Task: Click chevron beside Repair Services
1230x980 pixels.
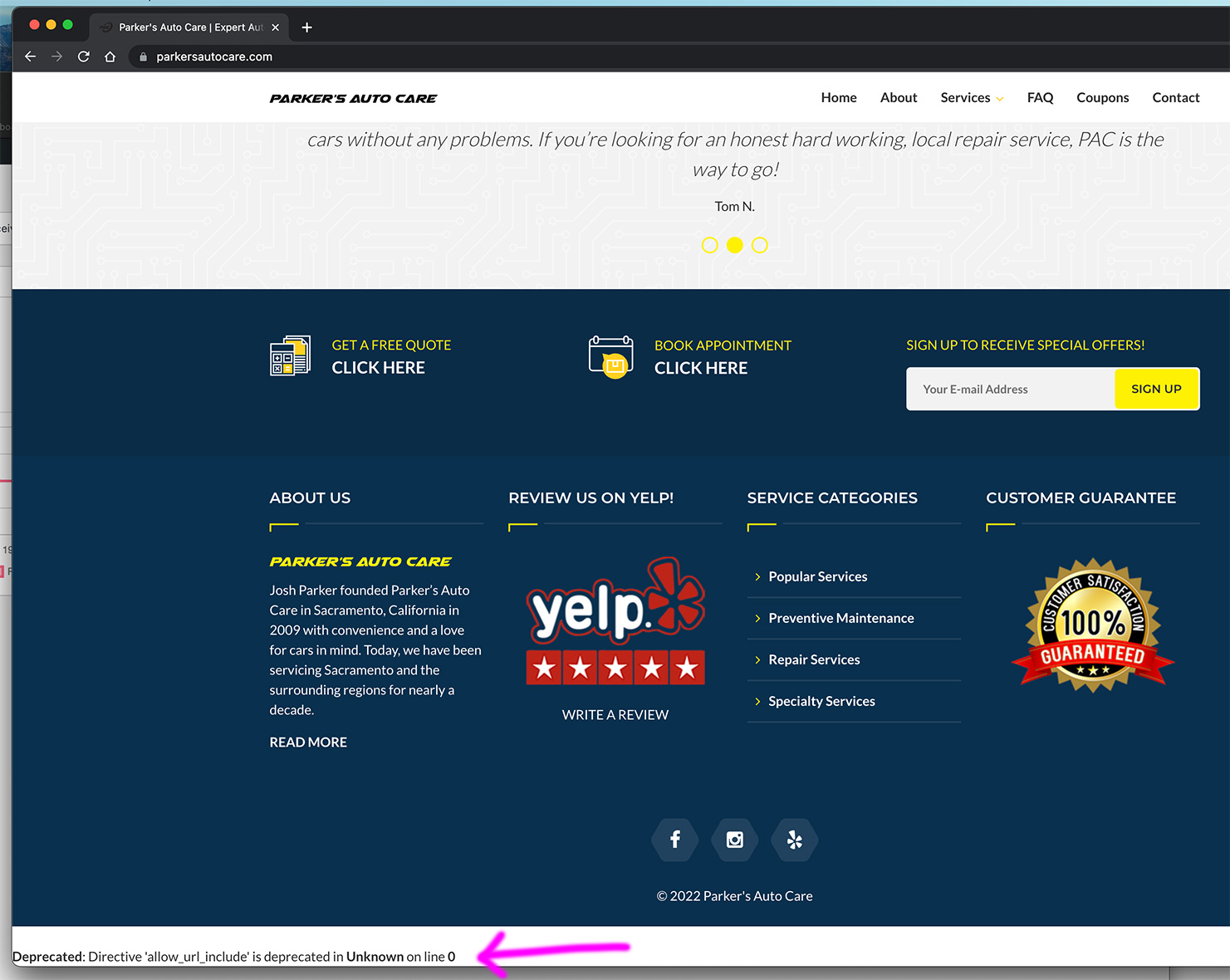Action: coord(757,659)
